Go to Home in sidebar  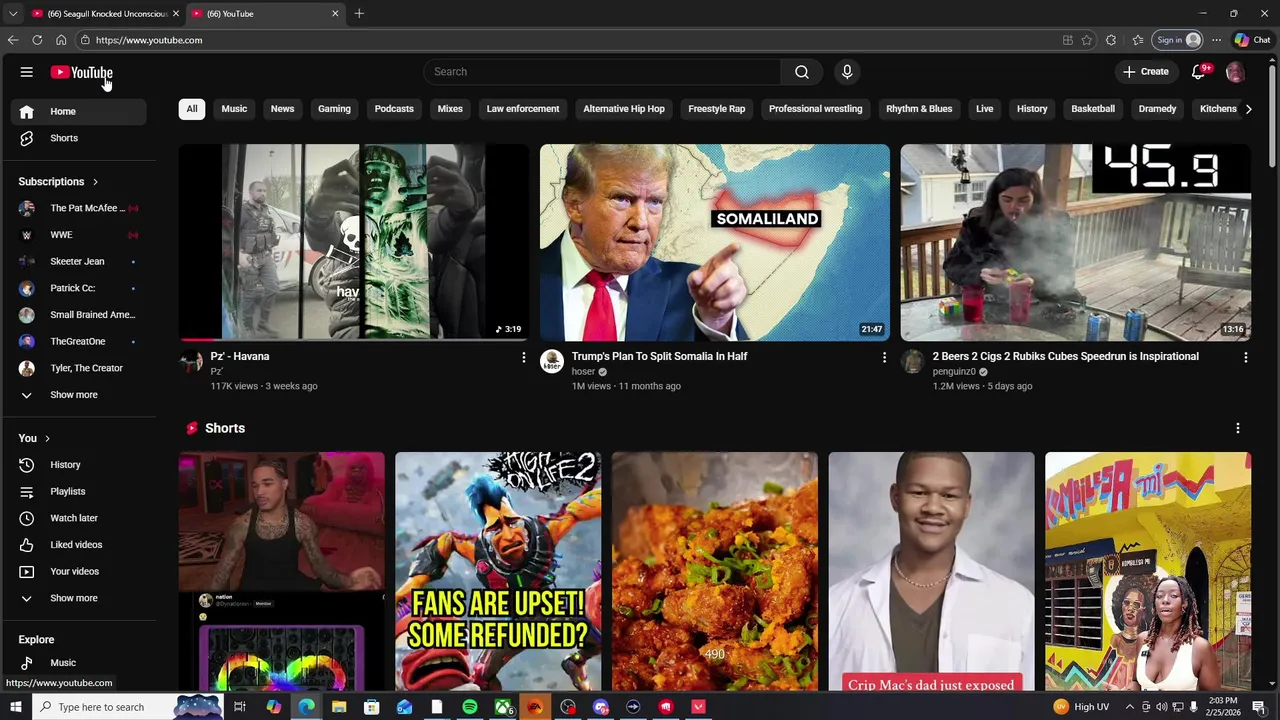click(80, 111)
